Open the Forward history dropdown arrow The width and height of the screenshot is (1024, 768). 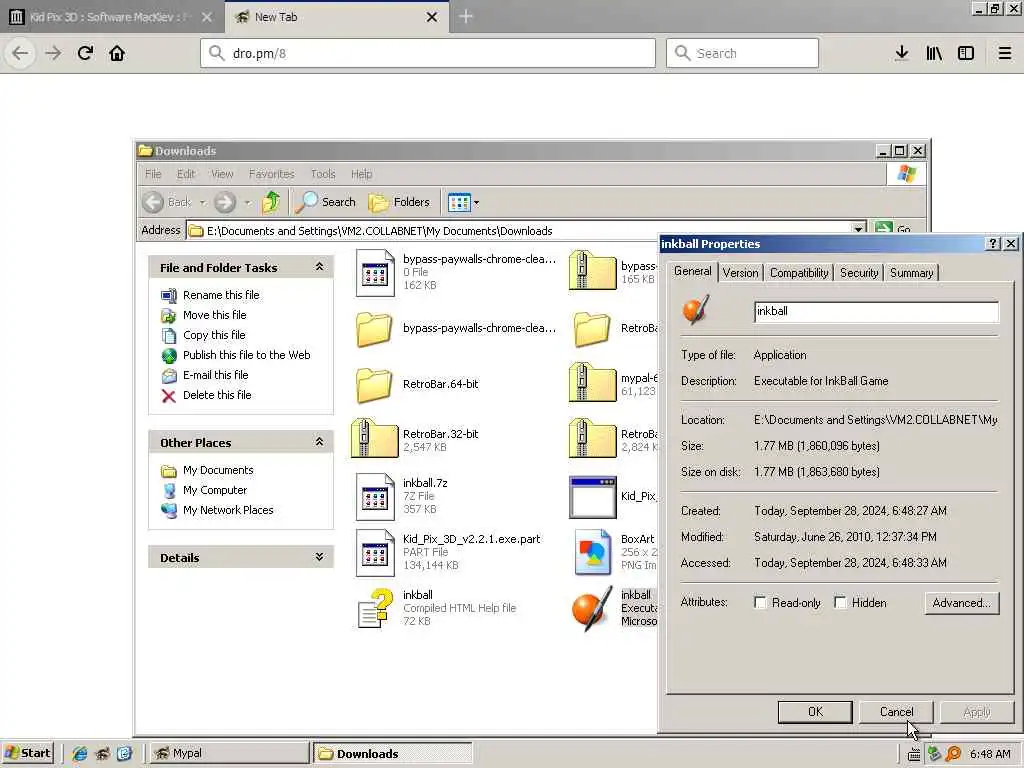coord(247,203)
